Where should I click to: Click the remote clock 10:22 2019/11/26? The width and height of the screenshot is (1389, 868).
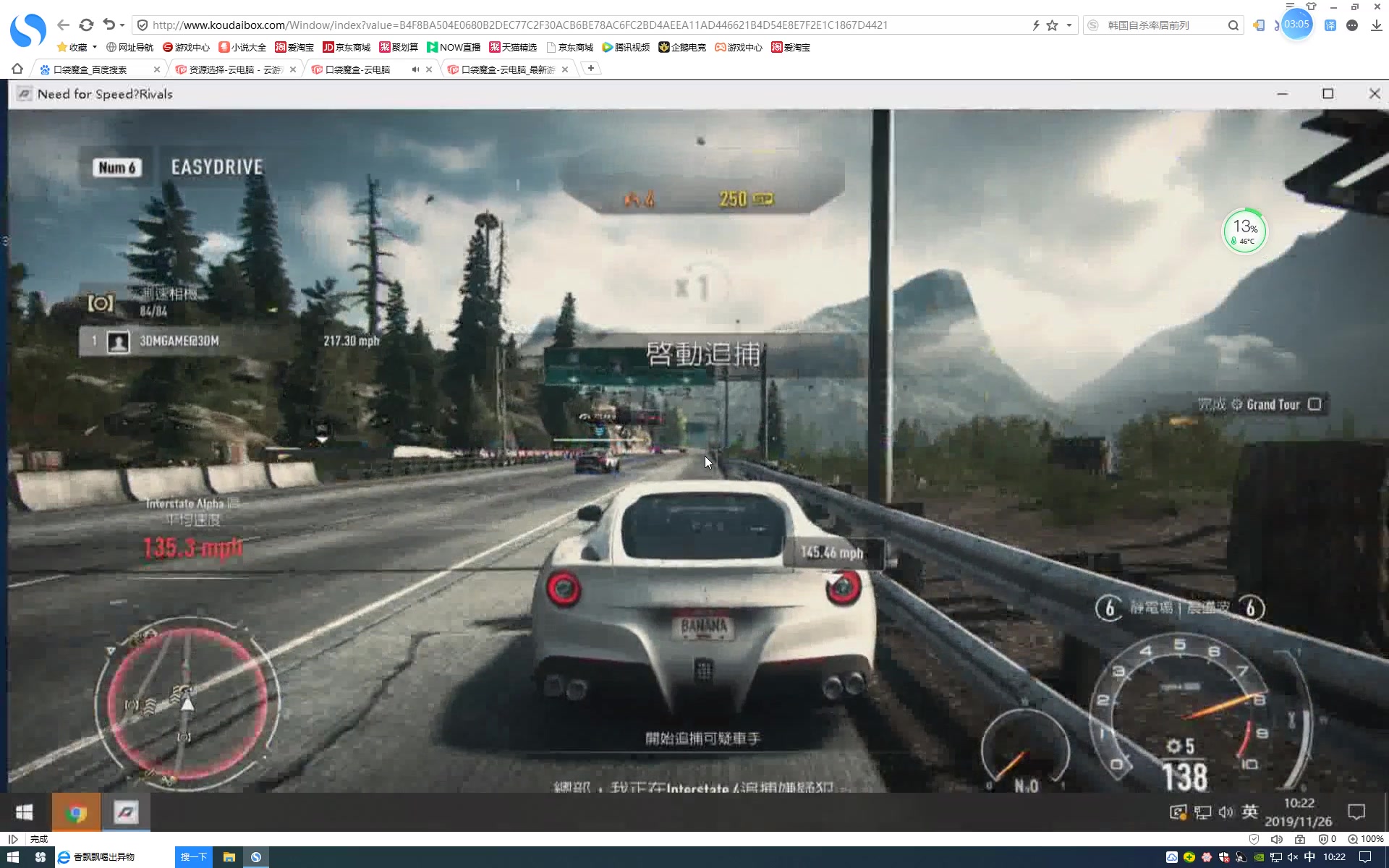click(1299, 812)
